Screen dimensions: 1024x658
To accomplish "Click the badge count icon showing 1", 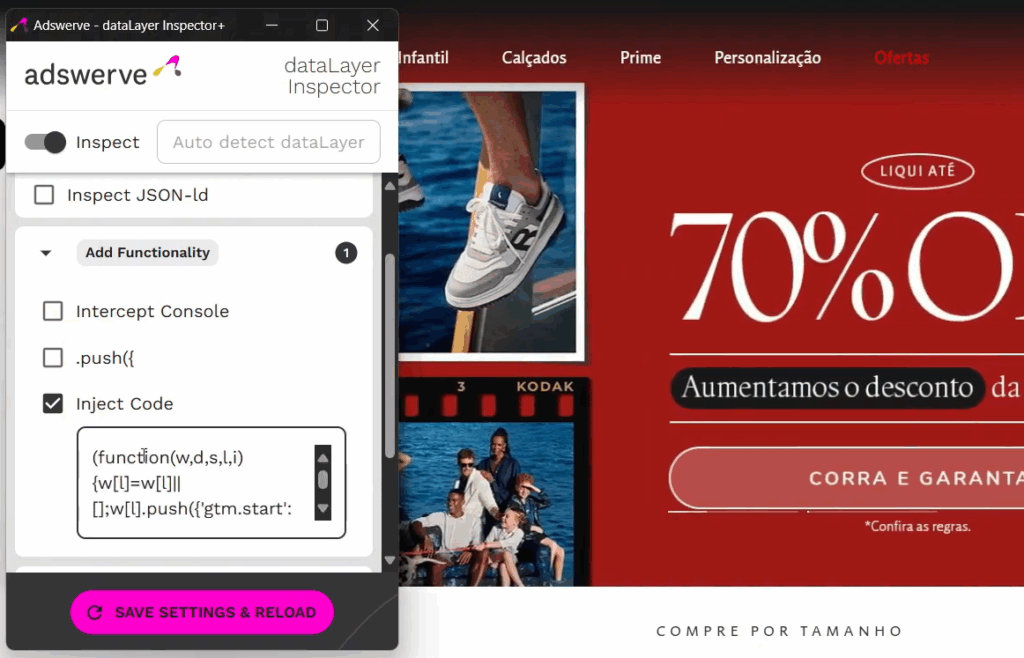I will pos(346,253).
